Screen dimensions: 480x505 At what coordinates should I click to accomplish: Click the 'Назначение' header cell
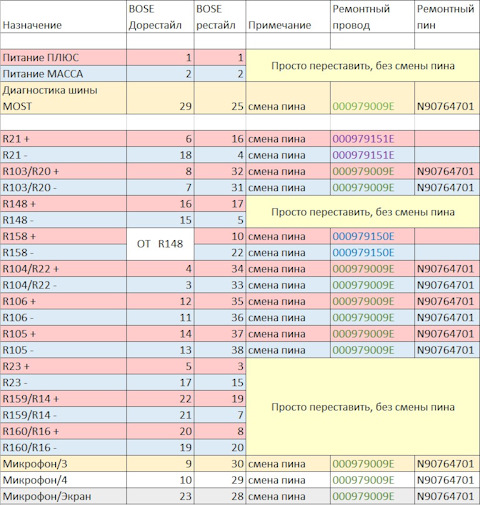coord(63,17)
